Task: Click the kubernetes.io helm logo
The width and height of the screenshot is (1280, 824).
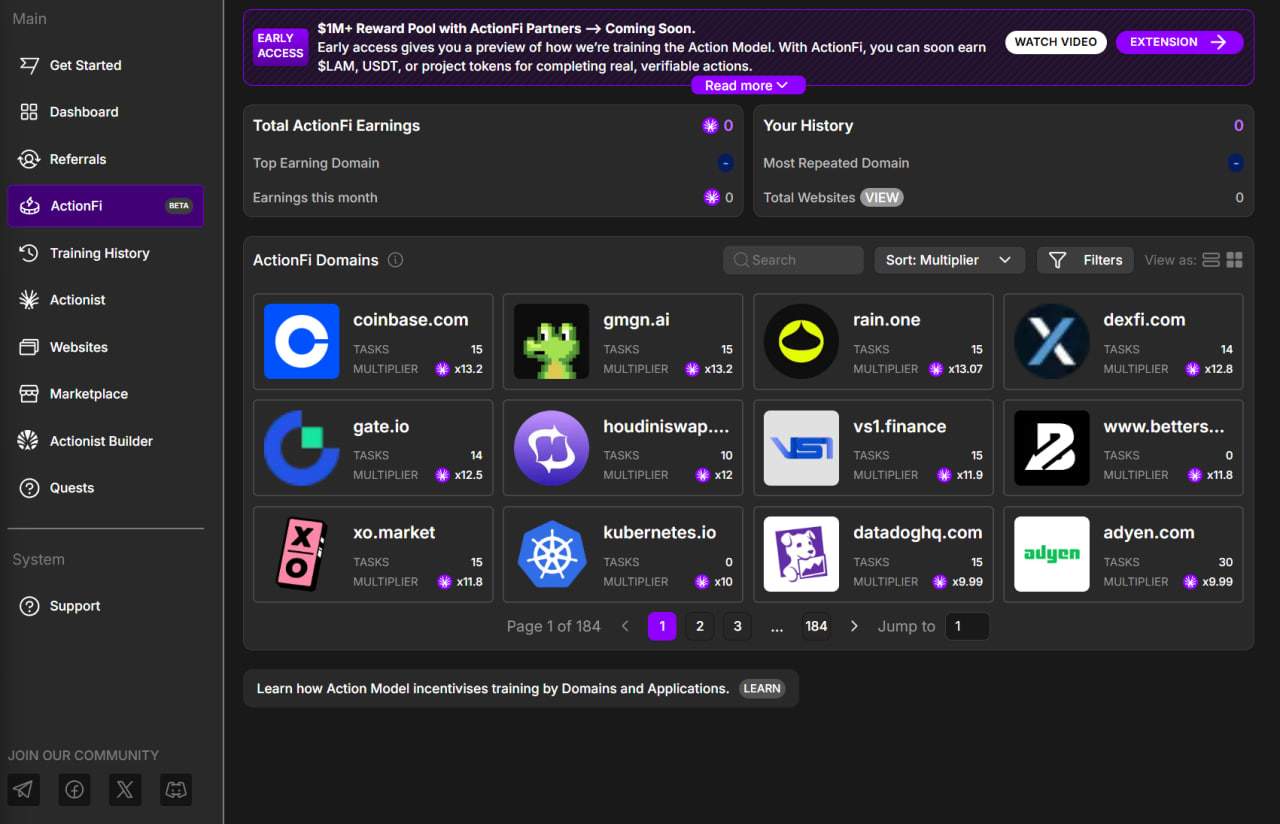Action: [x=551, y=554]
